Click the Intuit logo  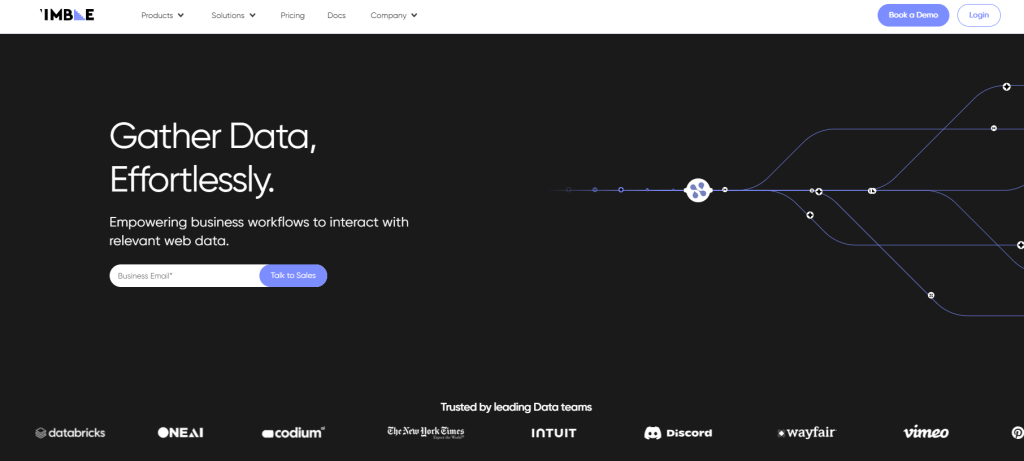click(553, 433)
